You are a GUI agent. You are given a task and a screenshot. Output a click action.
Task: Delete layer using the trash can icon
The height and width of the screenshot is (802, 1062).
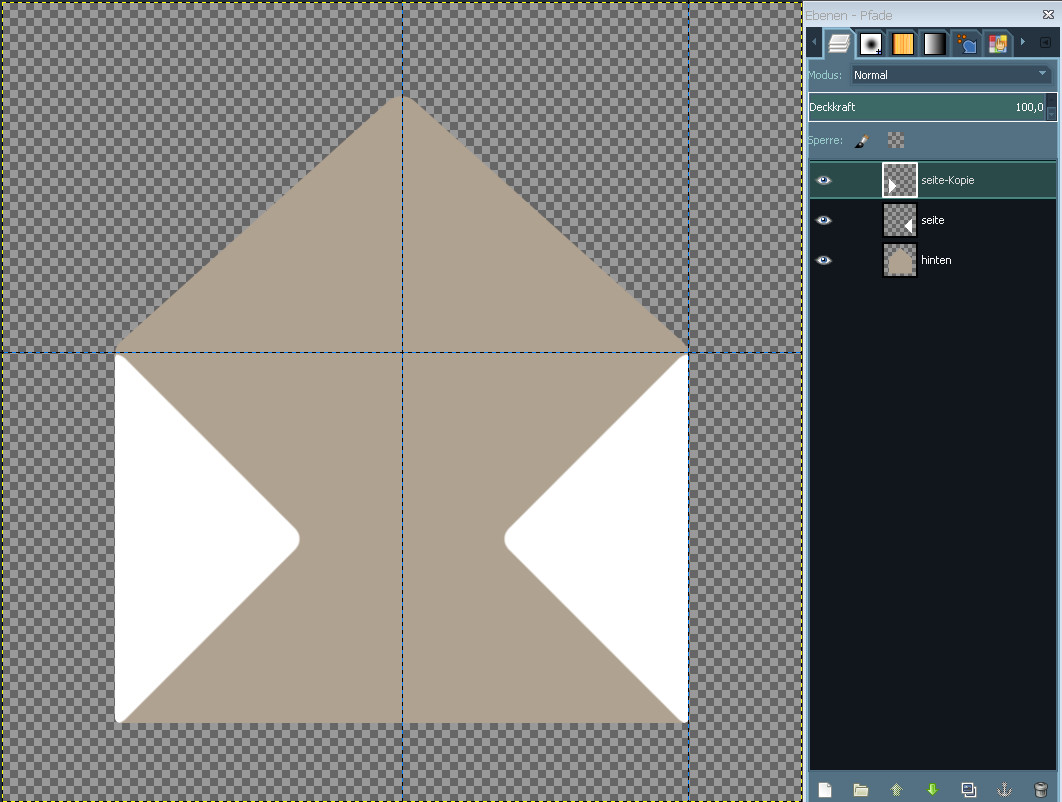click(x=1040, y=790)
